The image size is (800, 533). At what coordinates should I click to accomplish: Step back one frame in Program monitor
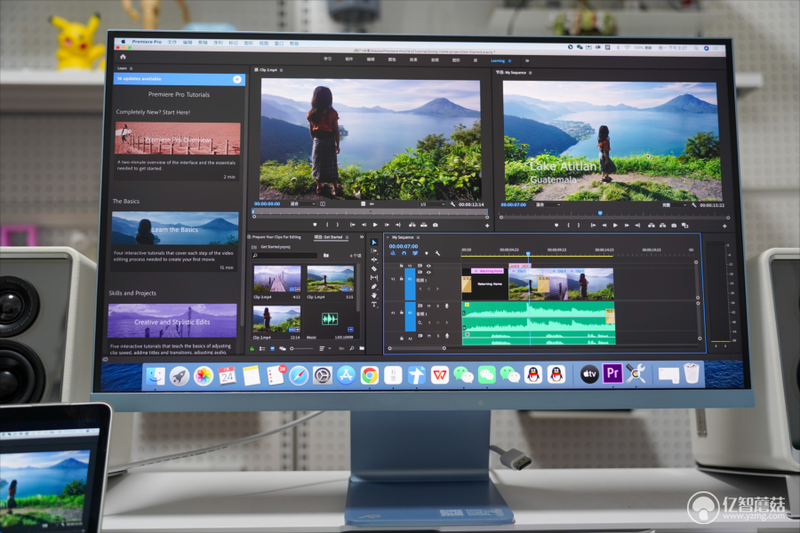(x=604, y=225)
